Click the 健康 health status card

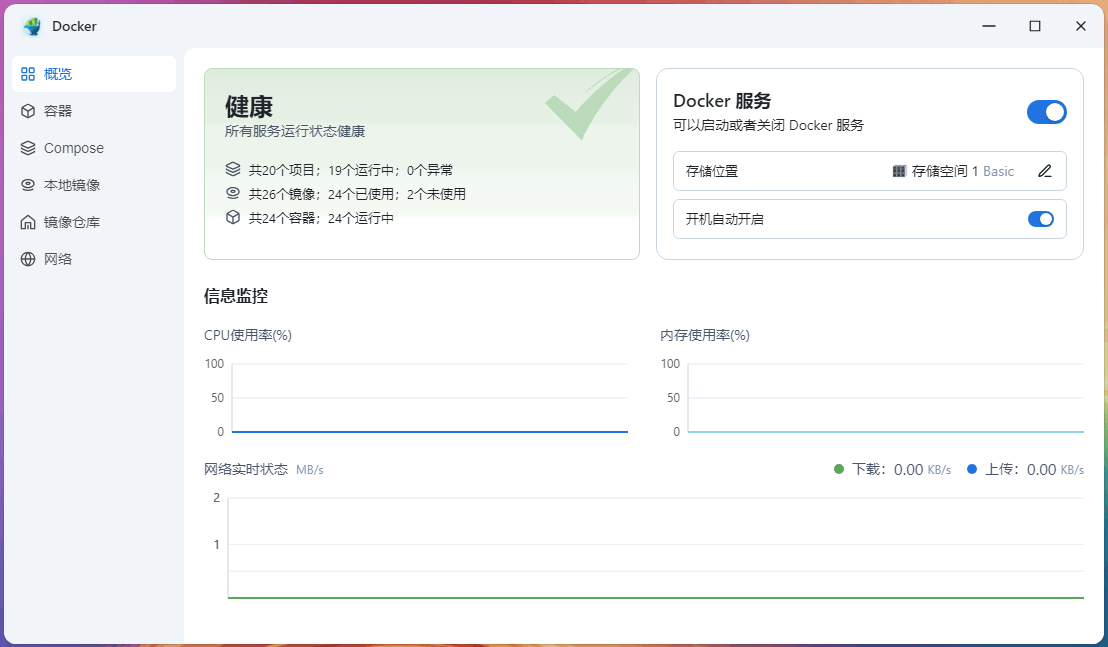[x=422, y=164]
